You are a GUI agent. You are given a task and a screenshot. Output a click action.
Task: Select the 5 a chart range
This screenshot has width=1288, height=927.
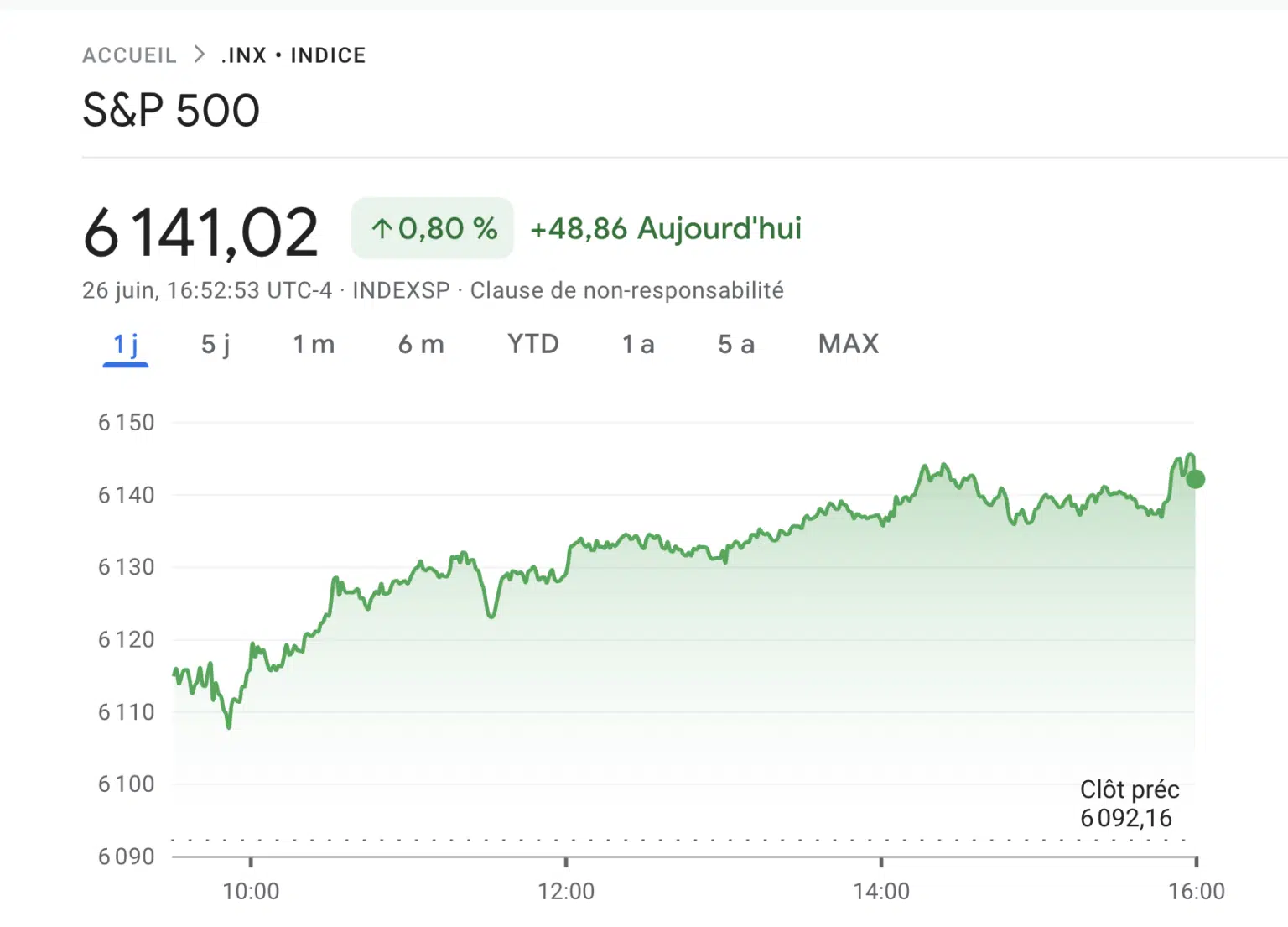(x=736, y=345)
